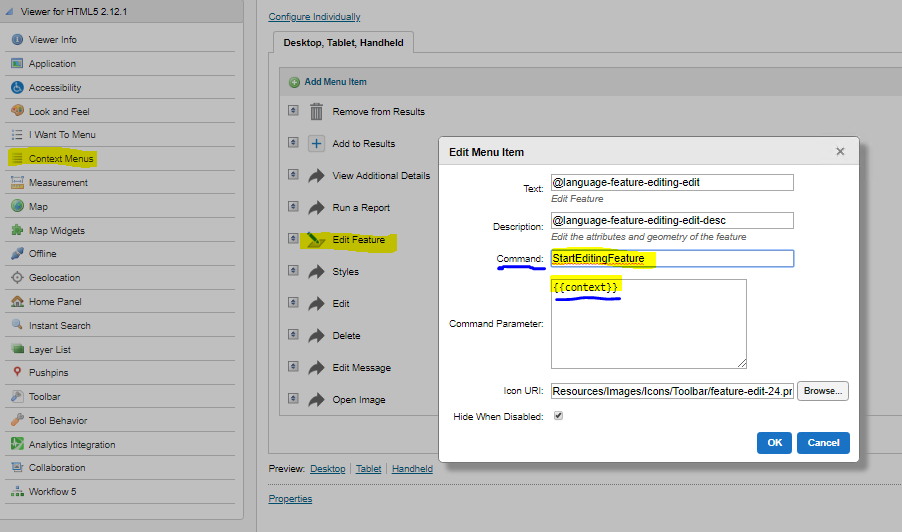Viewport: 902px width, 532px height.
Task: Open the Context Menus section
Action: point(61,159)
